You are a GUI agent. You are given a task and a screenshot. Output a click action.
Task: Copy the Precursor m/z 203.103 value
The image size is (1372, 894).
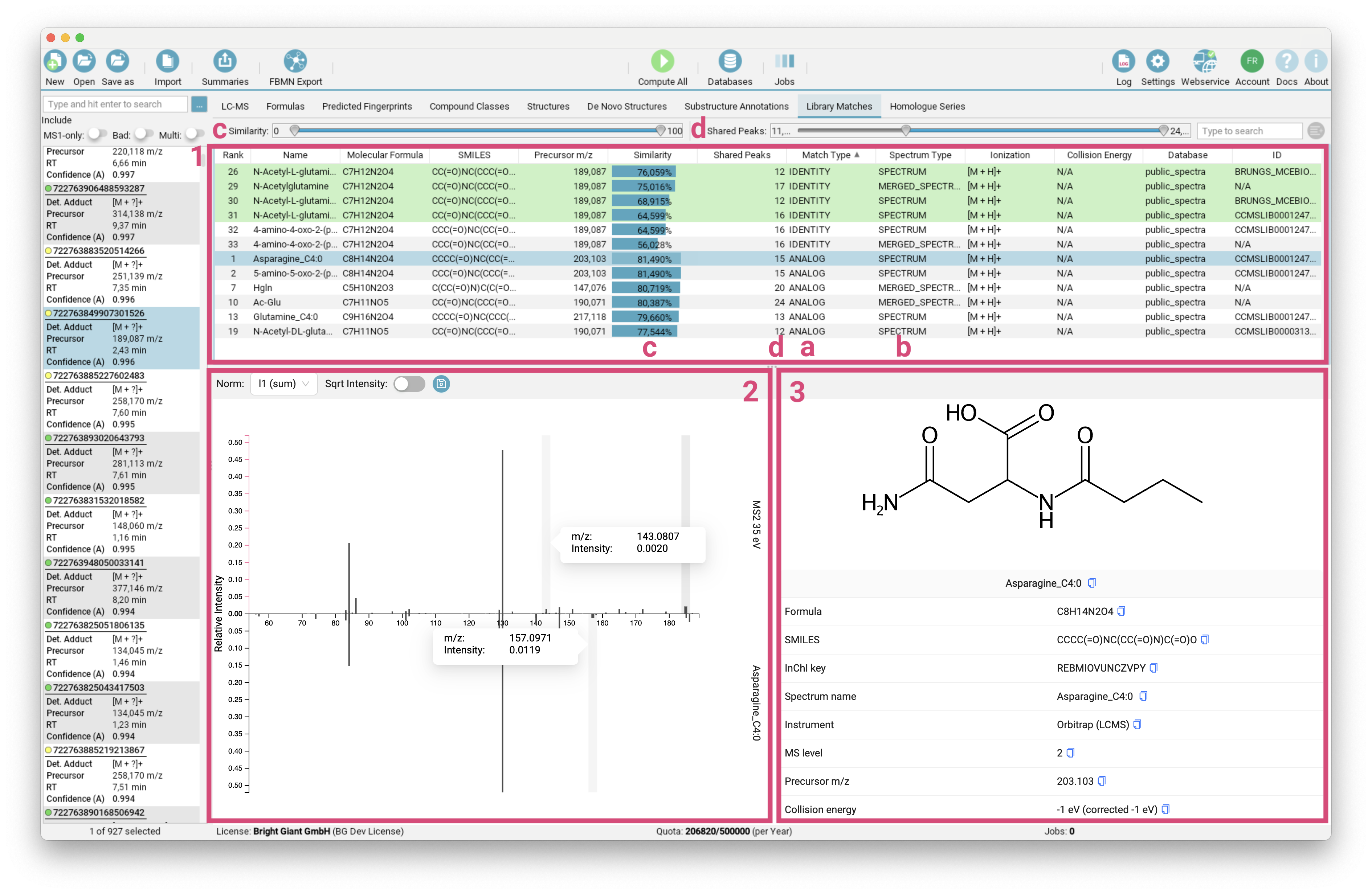pos(1102,781)
